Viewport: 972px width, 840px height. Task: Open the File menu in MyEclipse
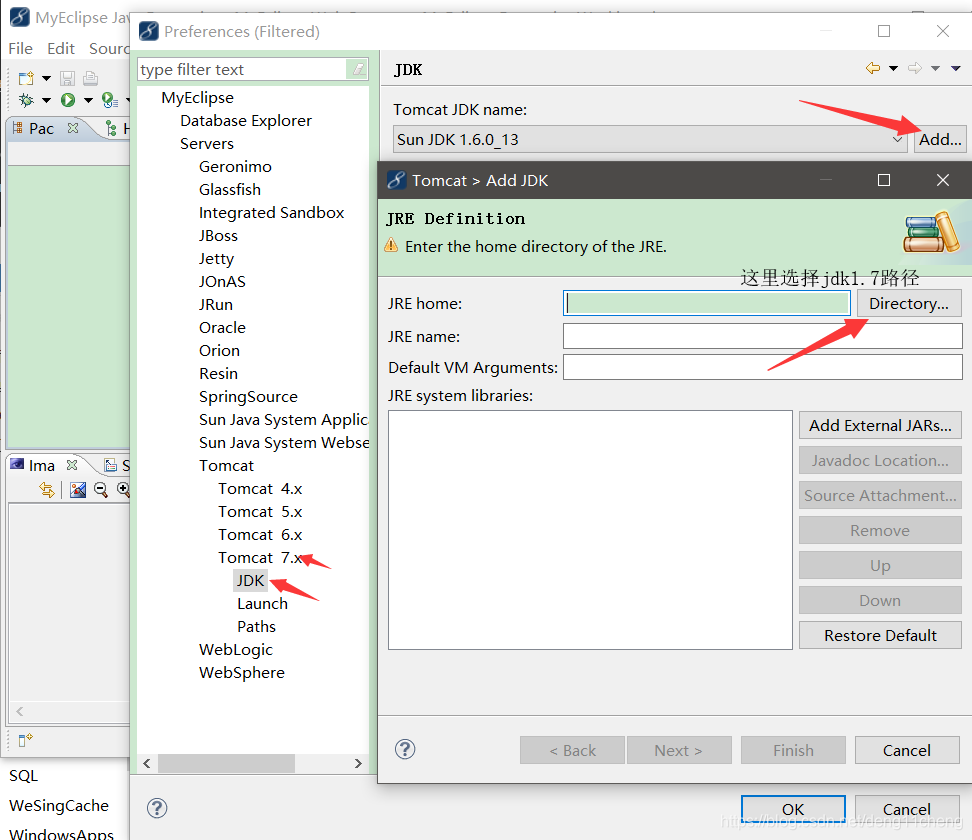(x=20, y=48)
